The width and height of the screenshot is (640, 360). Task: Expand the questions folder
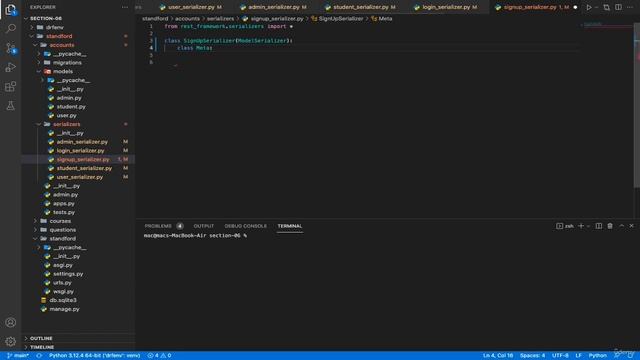[x=78, y=230]
